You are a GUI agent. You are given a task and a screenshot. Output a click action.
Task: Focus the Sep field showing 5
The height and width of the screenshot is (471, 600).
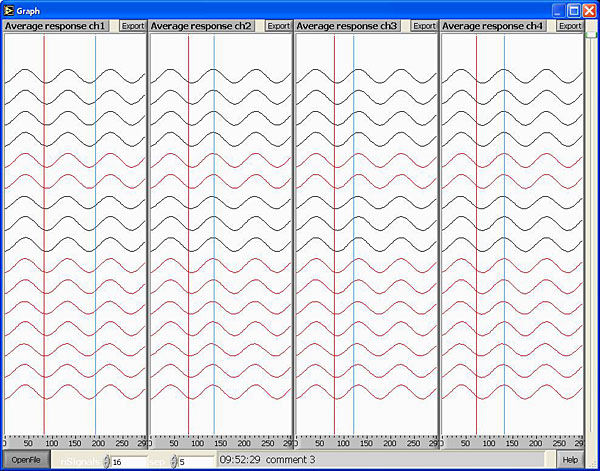point(196,462)
